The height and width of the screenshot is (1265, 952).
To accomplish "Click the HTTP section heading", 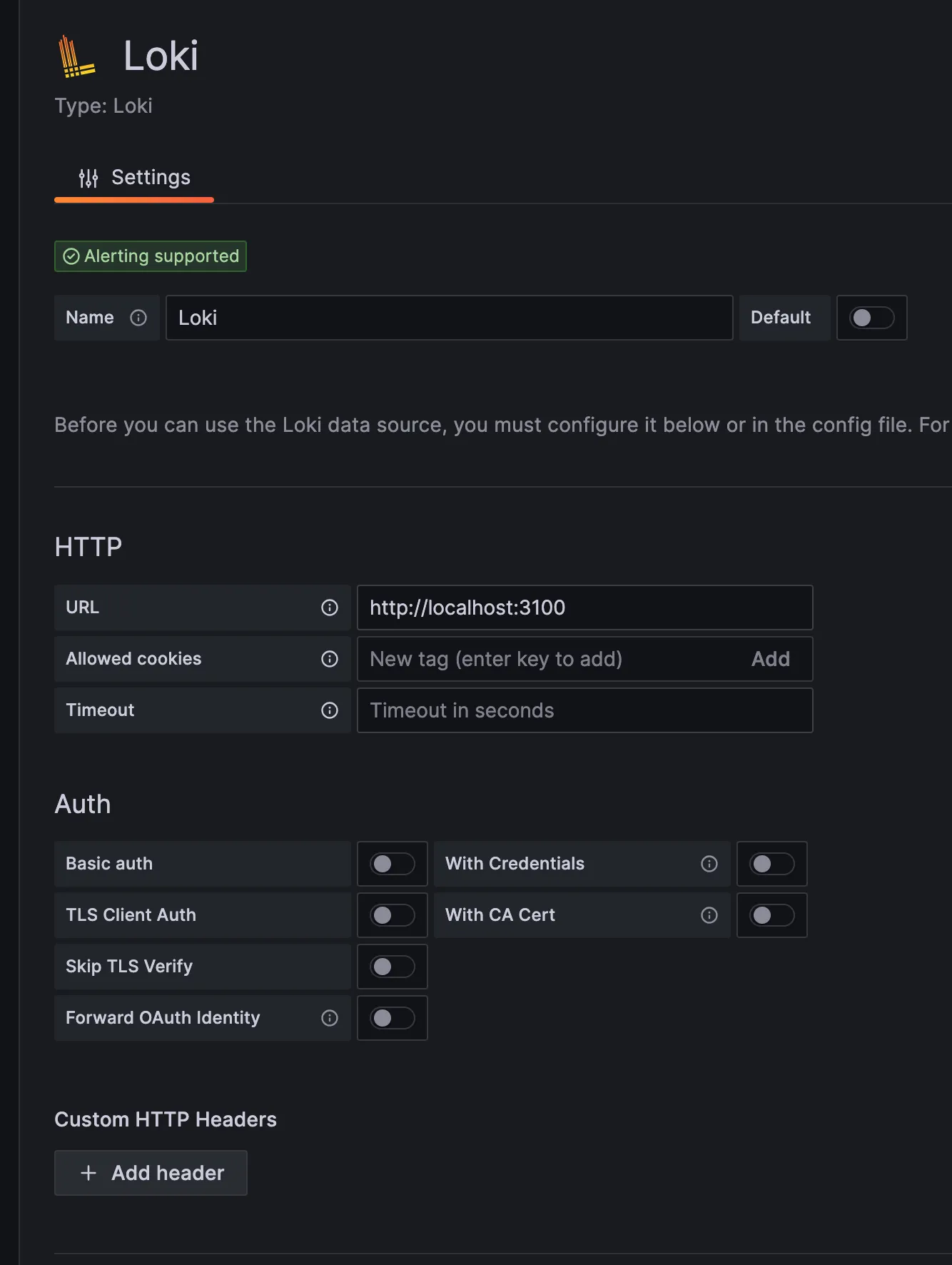I will (88, 547).
